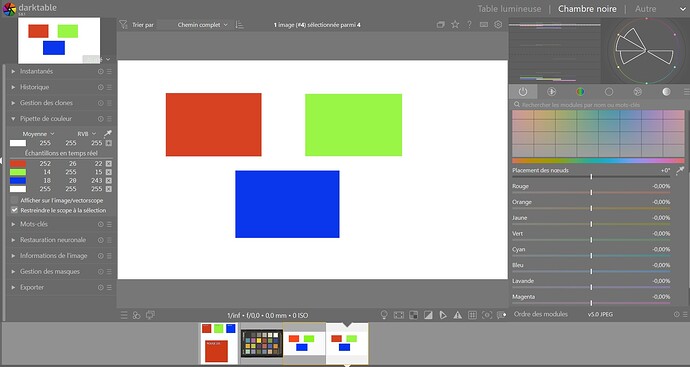The width and height of the screenshot is (690, 367).
Task: Reset the Ordre des modules panel
Action: click(x=677, y=314)
